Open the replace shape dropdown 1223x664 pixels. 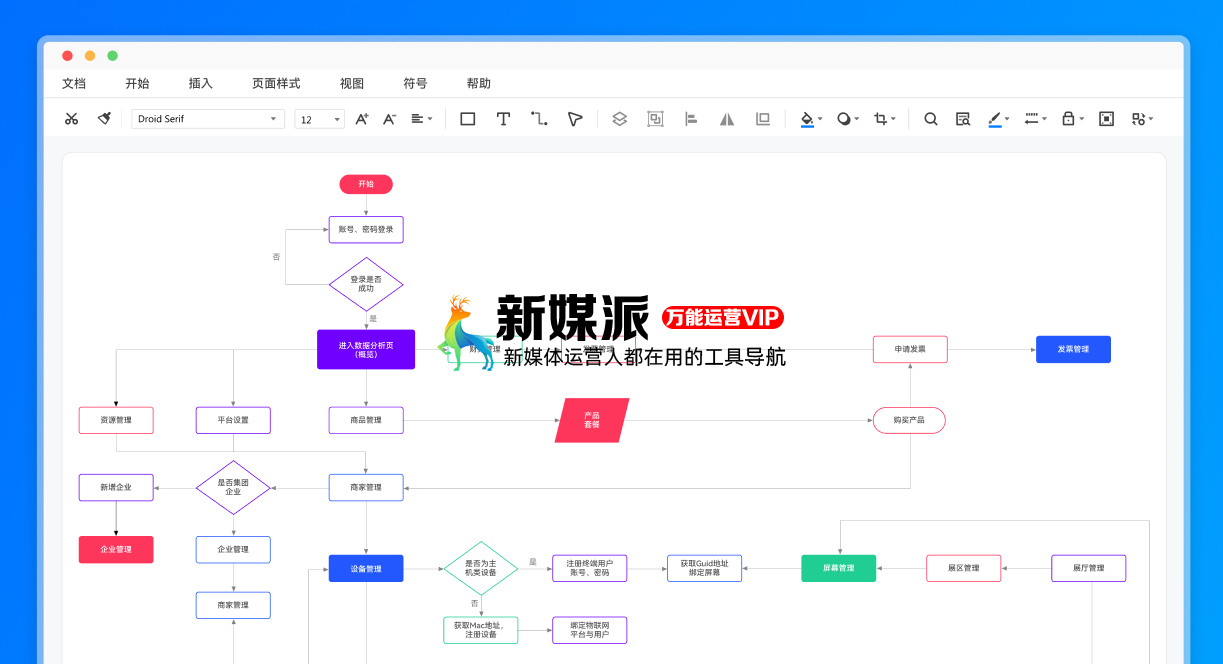point(1142,119)
